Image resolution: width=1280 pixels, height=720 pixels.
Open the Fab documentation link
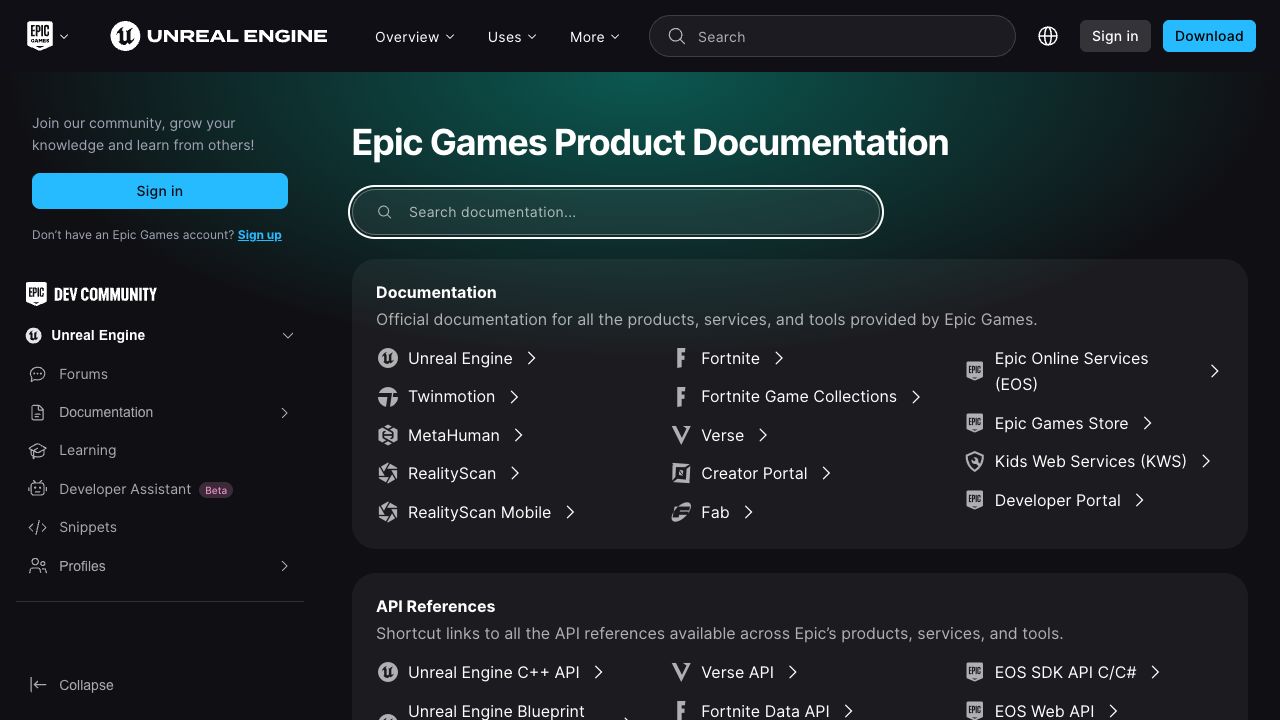(x=715, y=512)
